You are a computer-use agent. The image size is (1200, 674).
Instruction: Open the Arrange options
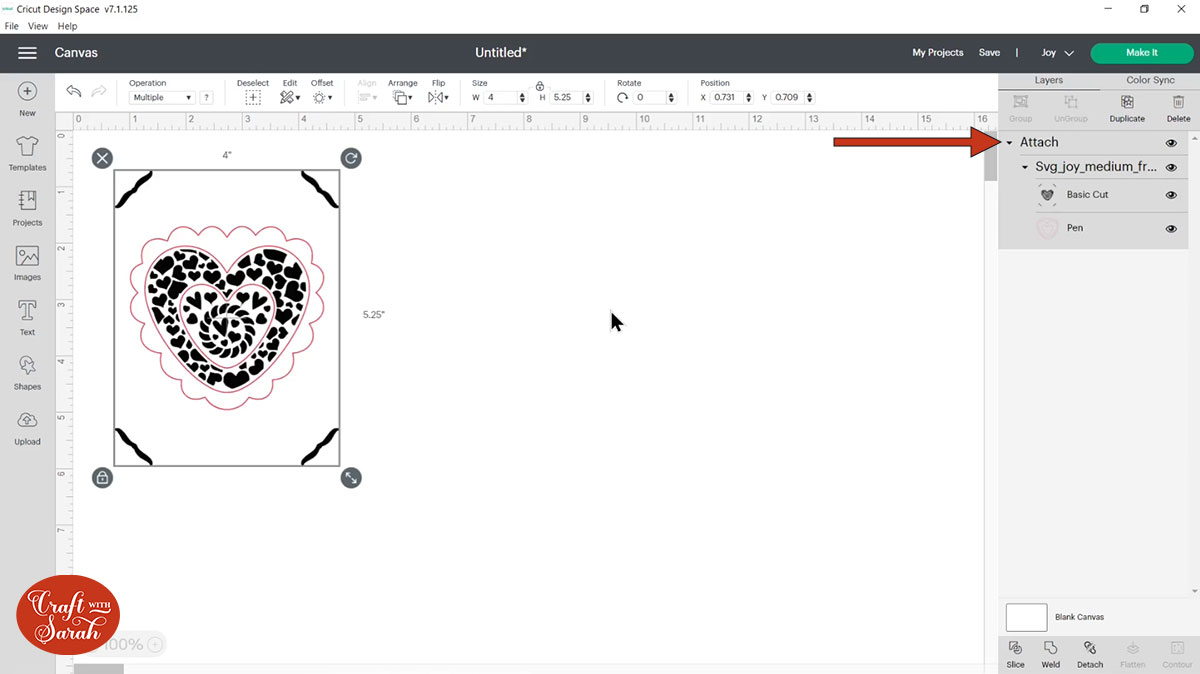point(403,97)
